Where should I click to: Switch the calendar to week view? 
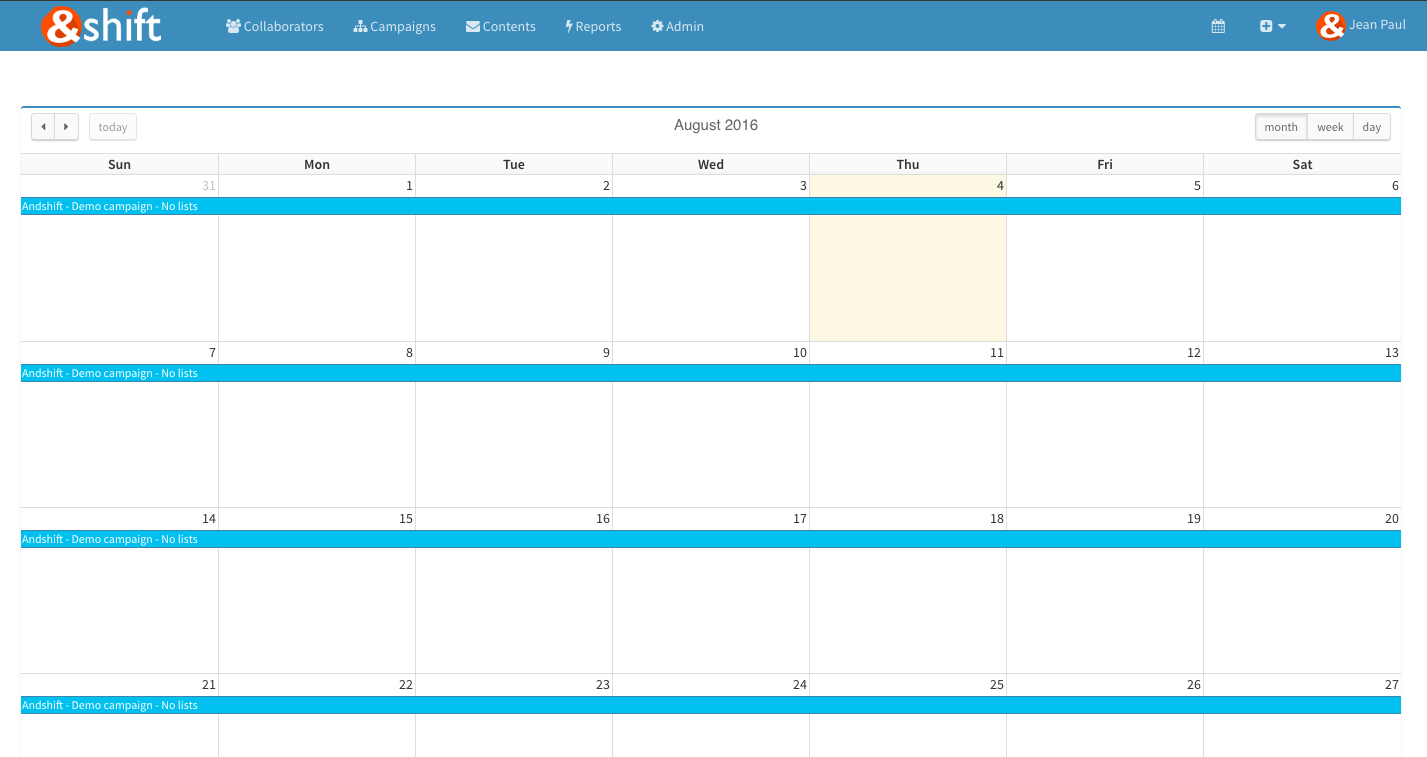[x=1330, y=127]
